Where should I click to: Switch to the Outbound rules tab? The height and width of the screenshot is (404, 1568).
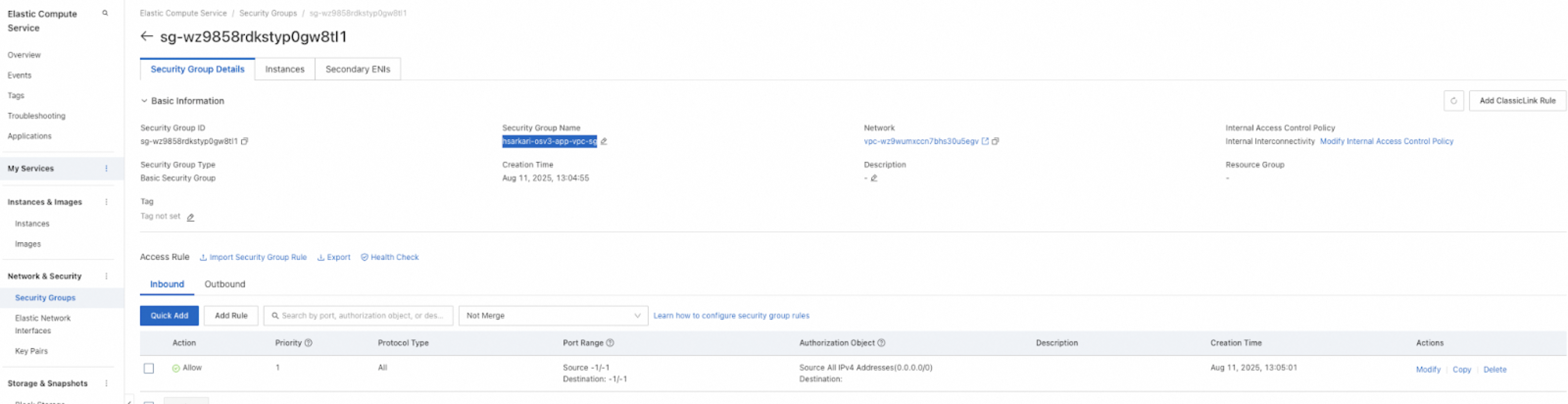tap(224, 284)
